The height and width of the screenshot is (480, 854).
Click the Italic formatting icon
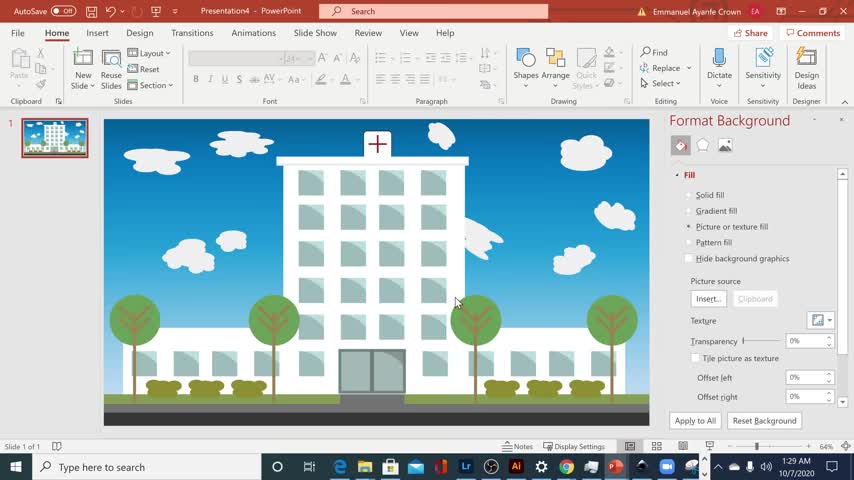(x=210, y=80)
